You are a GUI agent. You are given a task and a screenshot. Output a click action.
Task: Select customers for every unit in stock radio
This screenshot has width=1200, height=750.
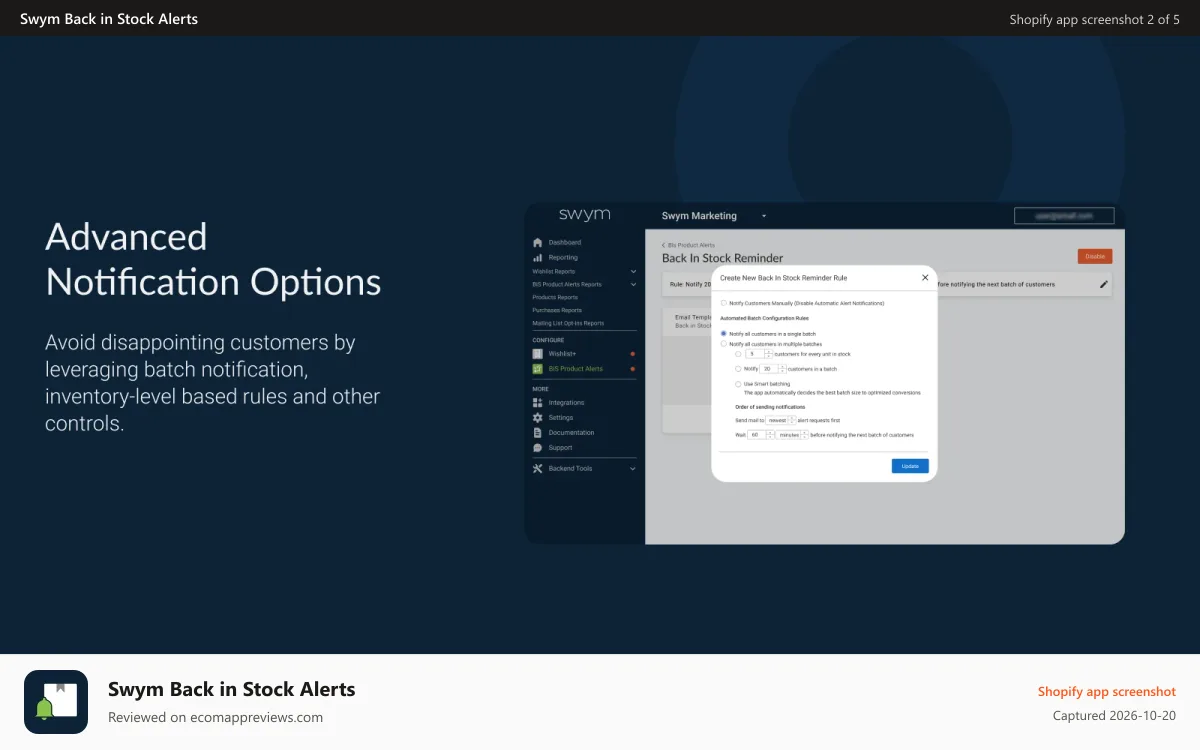[738, 354]
